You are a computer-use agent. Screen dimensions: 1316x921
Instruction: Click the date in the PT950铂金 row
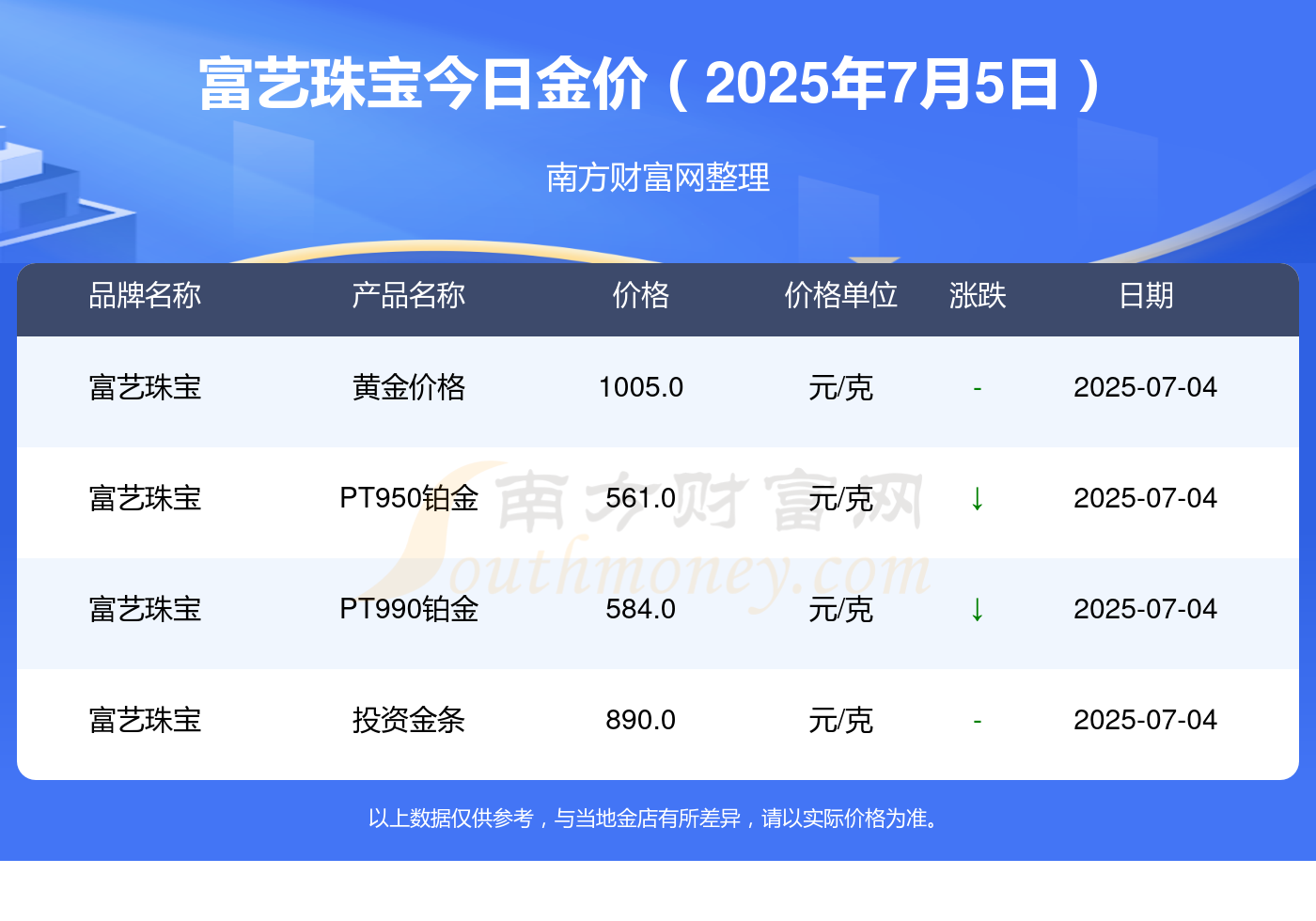point(1146,498)
